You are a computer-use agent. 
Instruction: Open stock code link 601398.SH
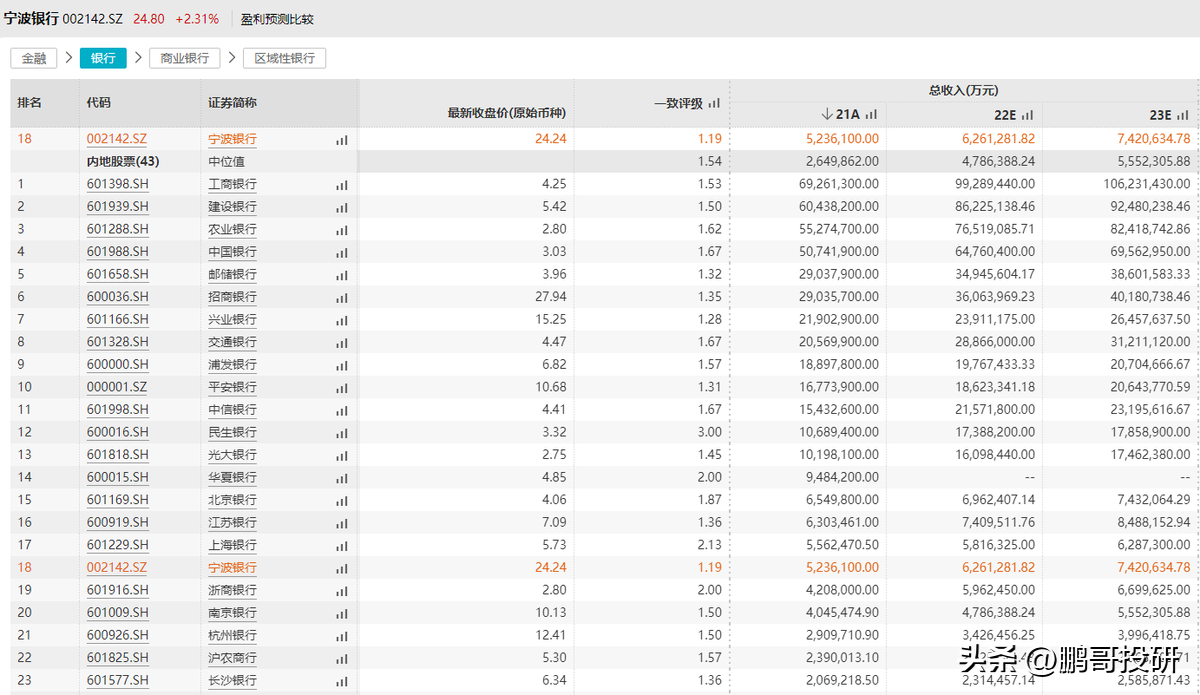tap(117, 185)
